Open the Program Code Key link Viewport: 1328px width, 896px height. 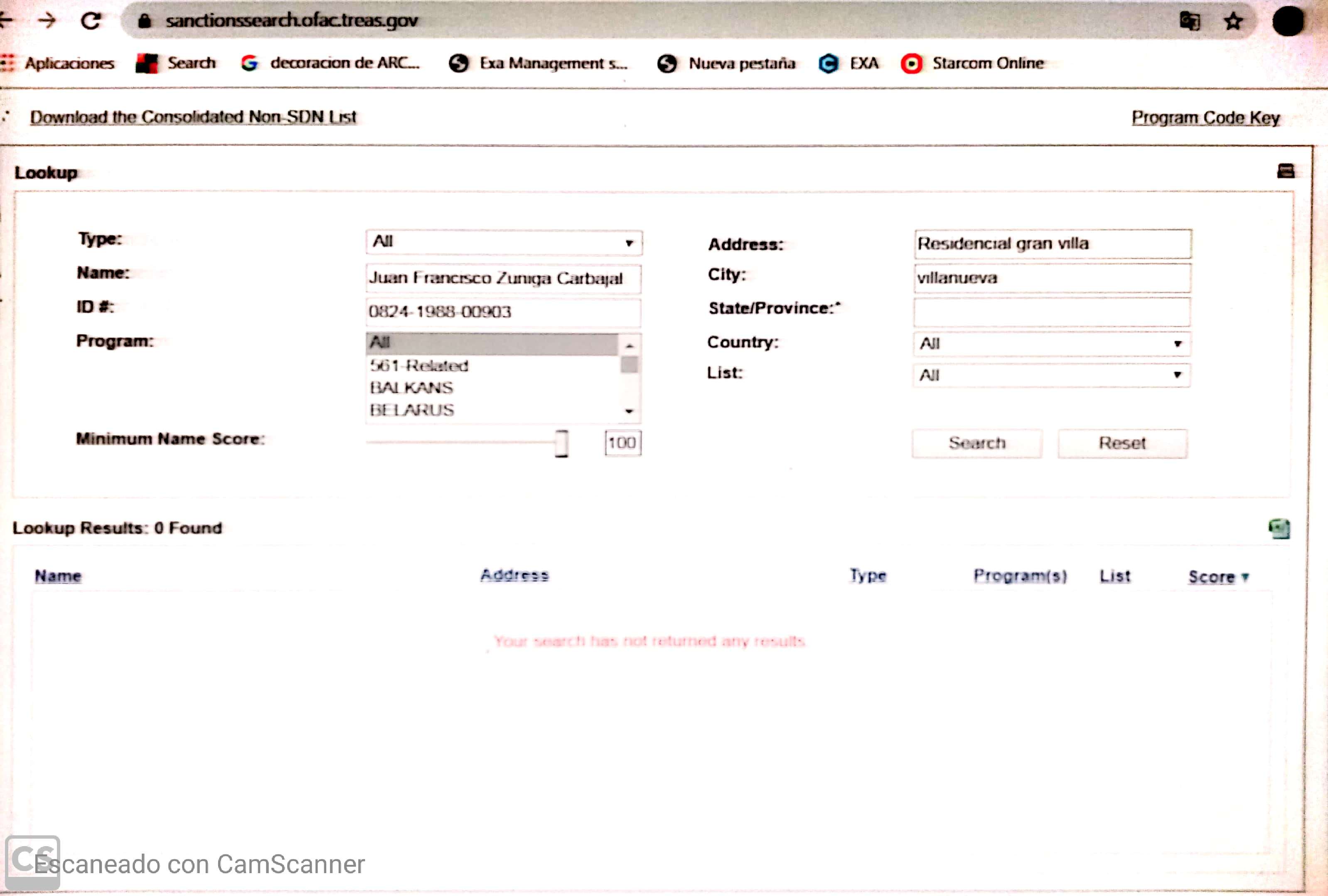(1205, 118)
